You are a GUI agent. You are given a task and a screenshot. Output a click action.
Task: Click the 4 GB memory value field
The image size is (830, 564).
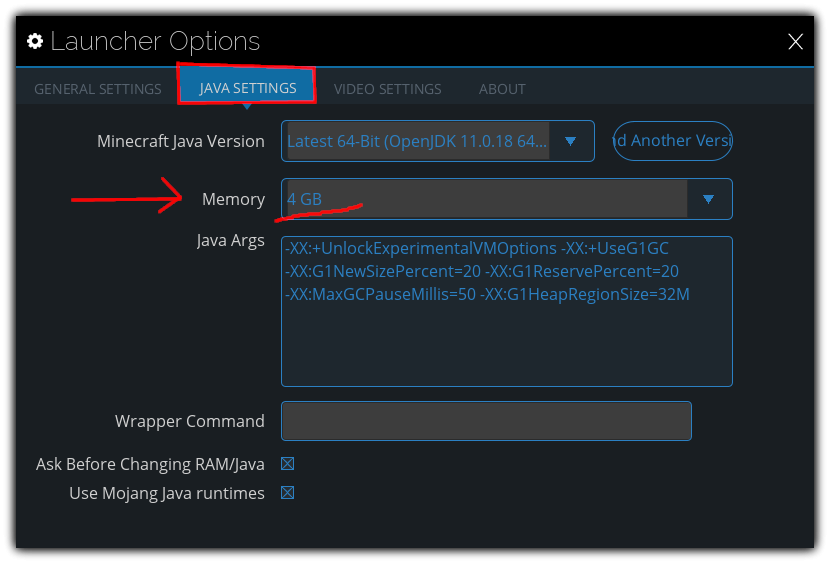(x=486, y=199)
